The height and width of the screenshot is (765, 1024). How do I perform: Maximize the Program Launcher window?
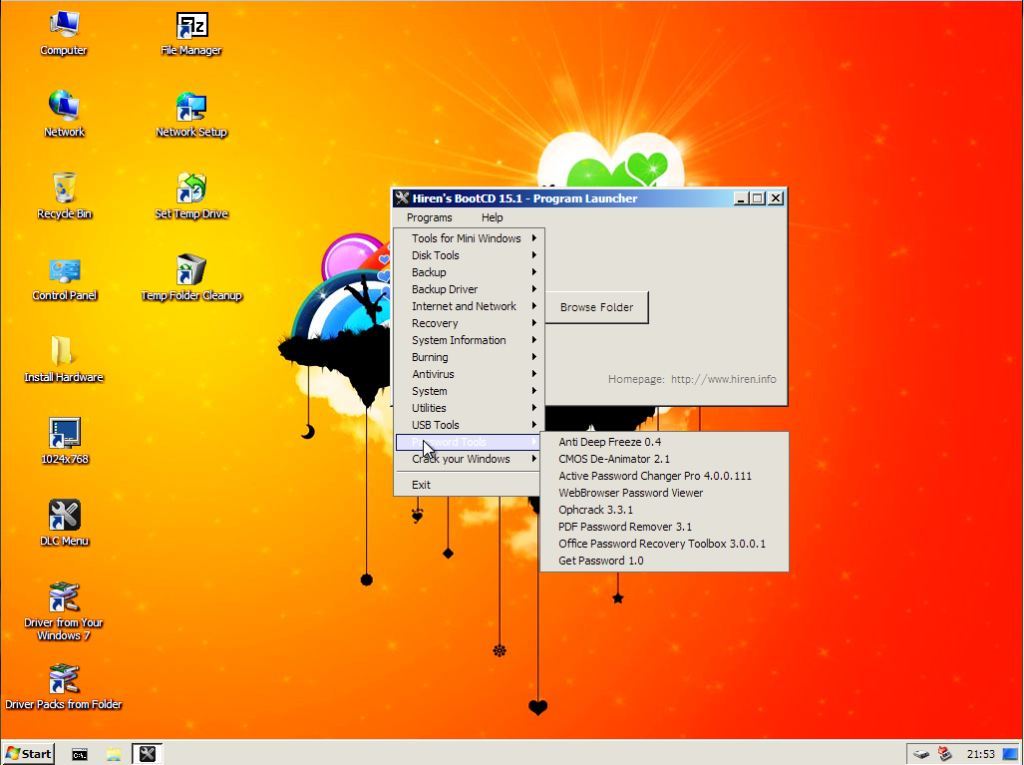(758, 198)
